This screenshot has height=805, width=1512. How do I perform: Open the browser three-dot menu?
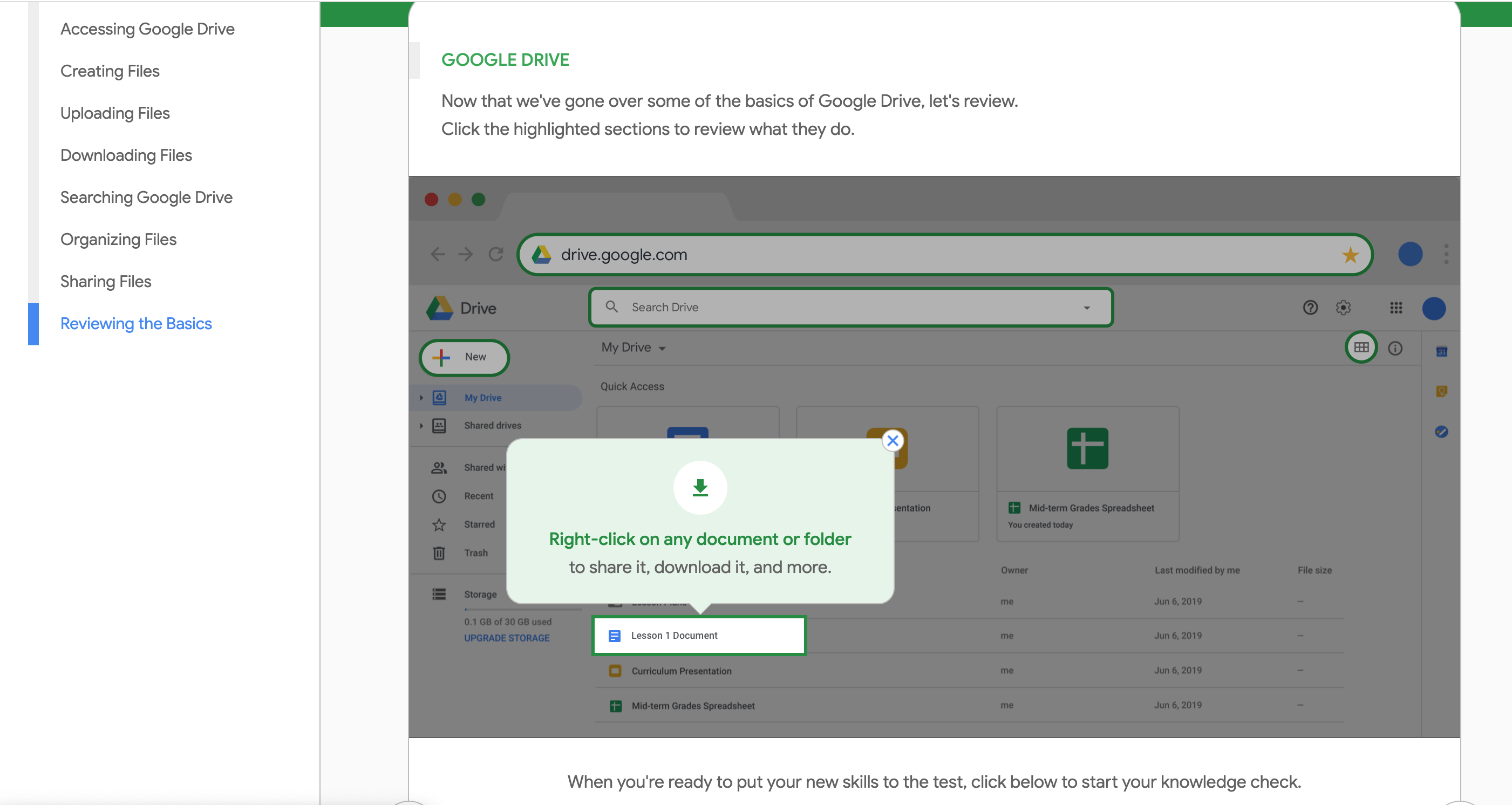[1446, 254]
